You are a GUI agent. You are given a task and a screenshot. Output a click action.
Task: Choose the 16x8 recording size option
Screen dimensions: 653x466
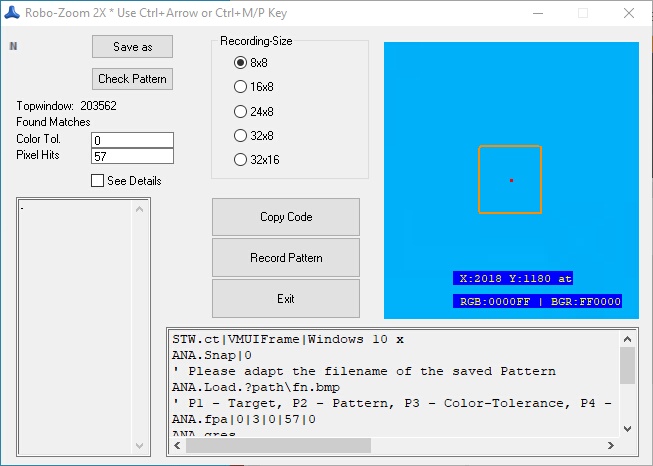pos(240,87)
